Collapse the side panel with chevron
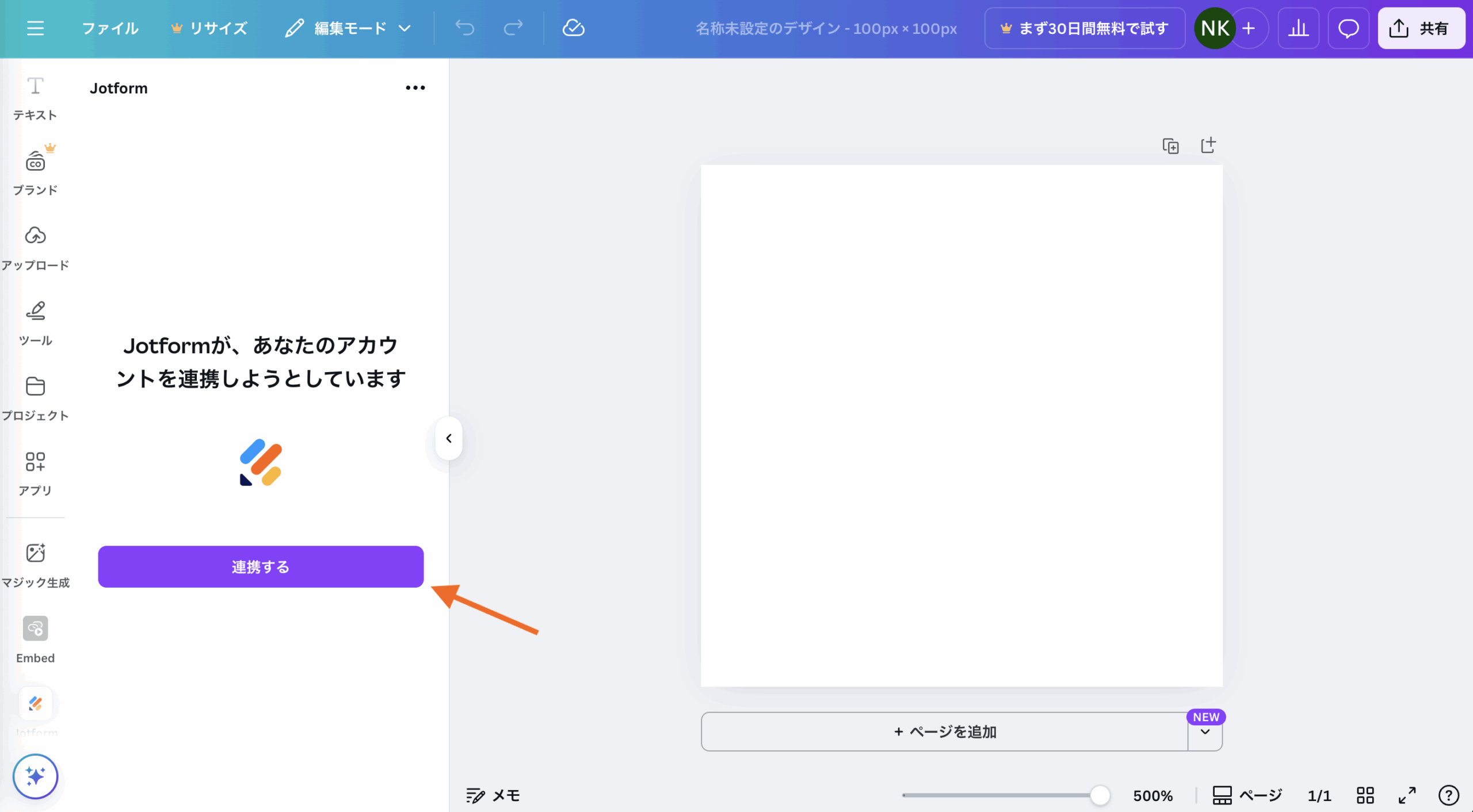 tap(449, 438)
